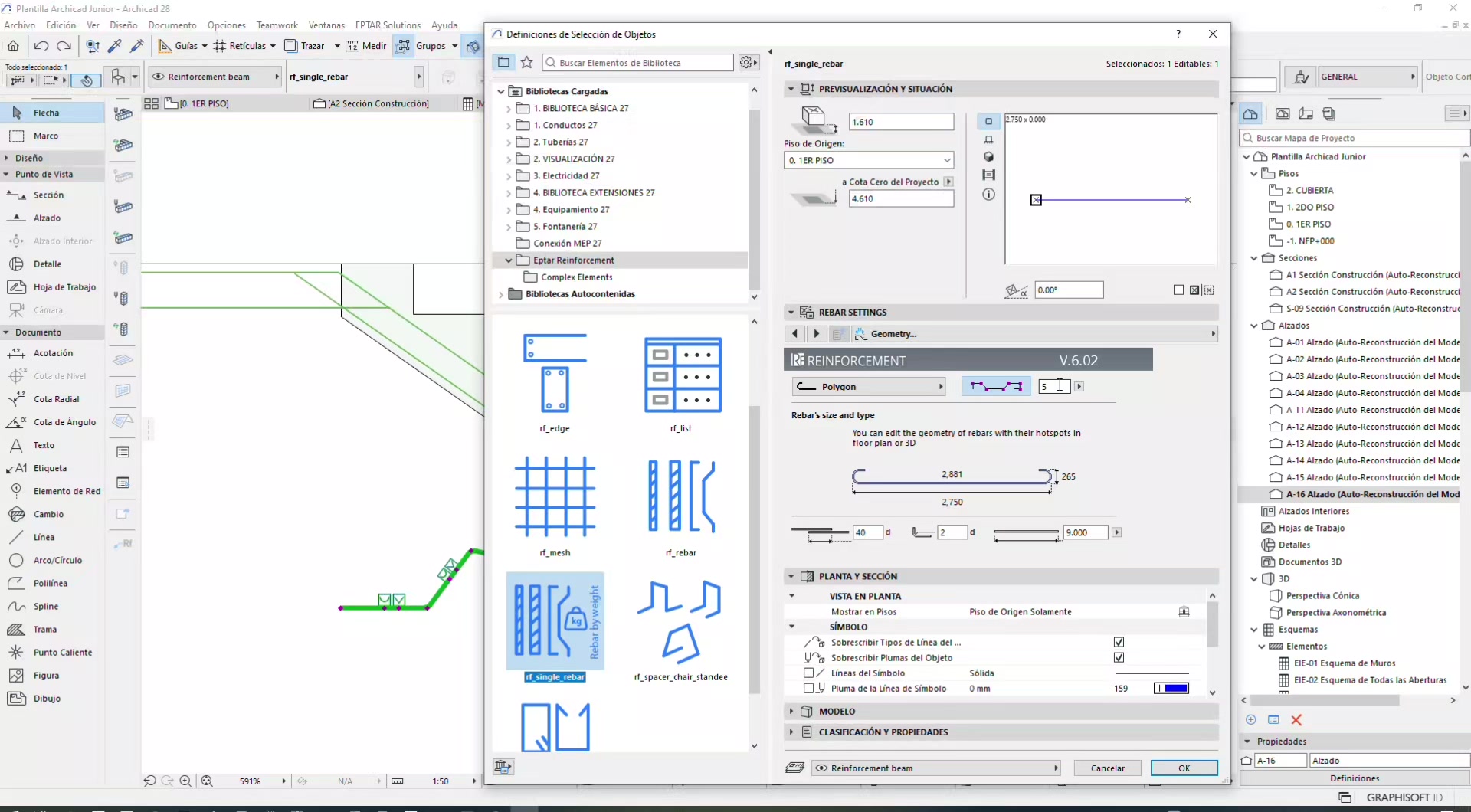Click the Redo arrow in toolbar

[x=64, y=46]
